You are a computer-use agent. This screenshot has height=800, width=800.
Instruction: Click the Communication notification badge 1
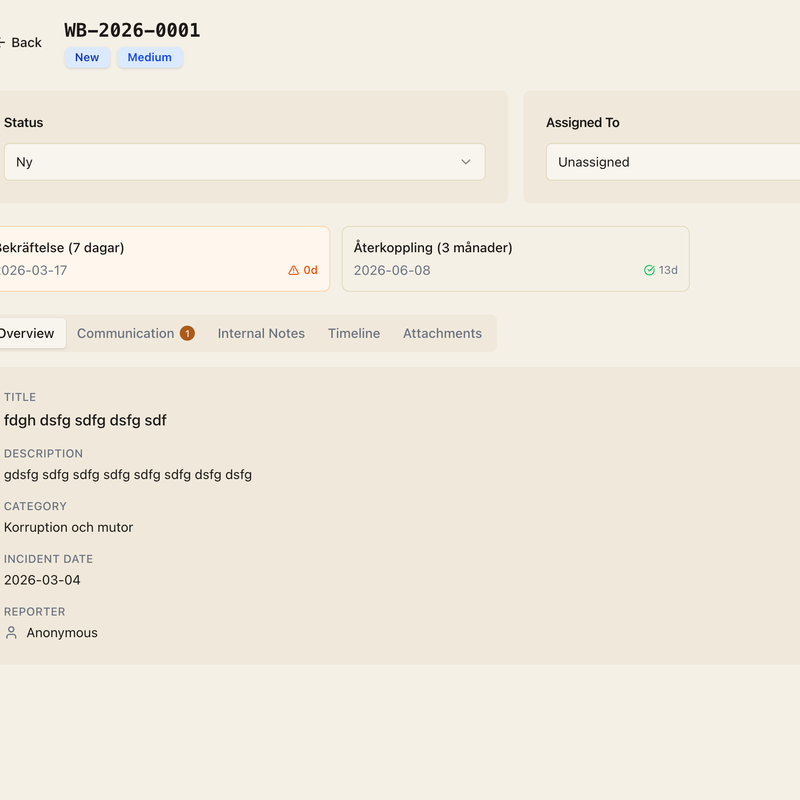[187, 333]
